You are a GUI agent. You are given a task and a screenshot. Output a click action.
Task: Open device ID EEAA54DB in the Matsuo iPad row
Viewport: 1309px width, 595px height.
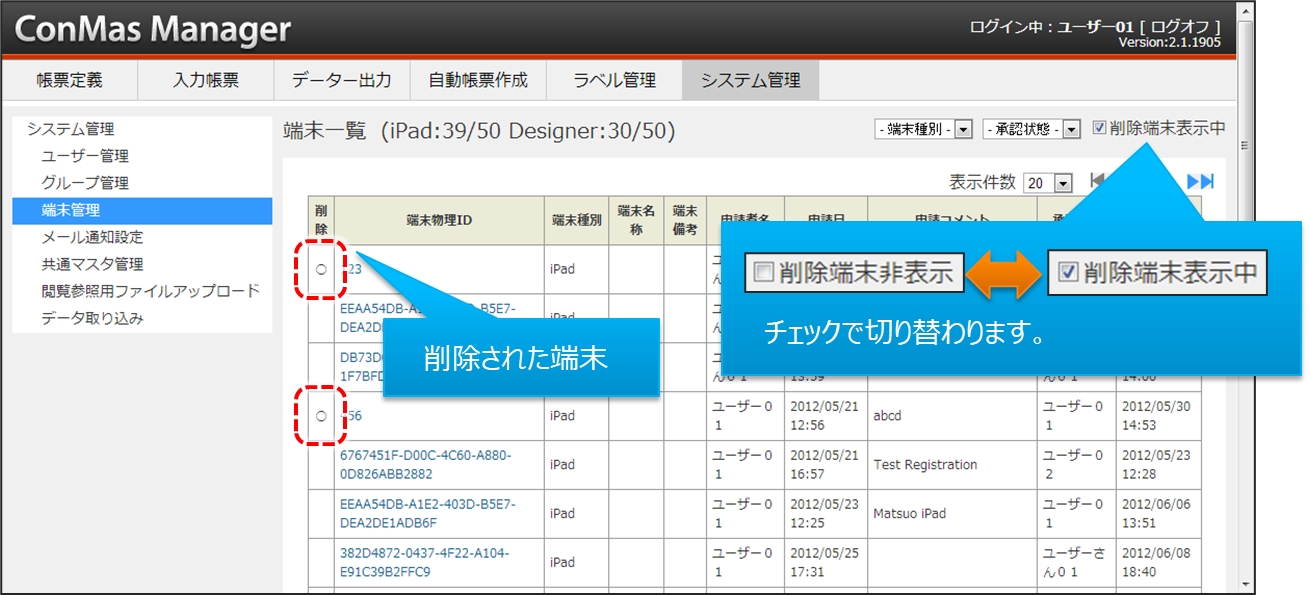[x=428, y=513]
